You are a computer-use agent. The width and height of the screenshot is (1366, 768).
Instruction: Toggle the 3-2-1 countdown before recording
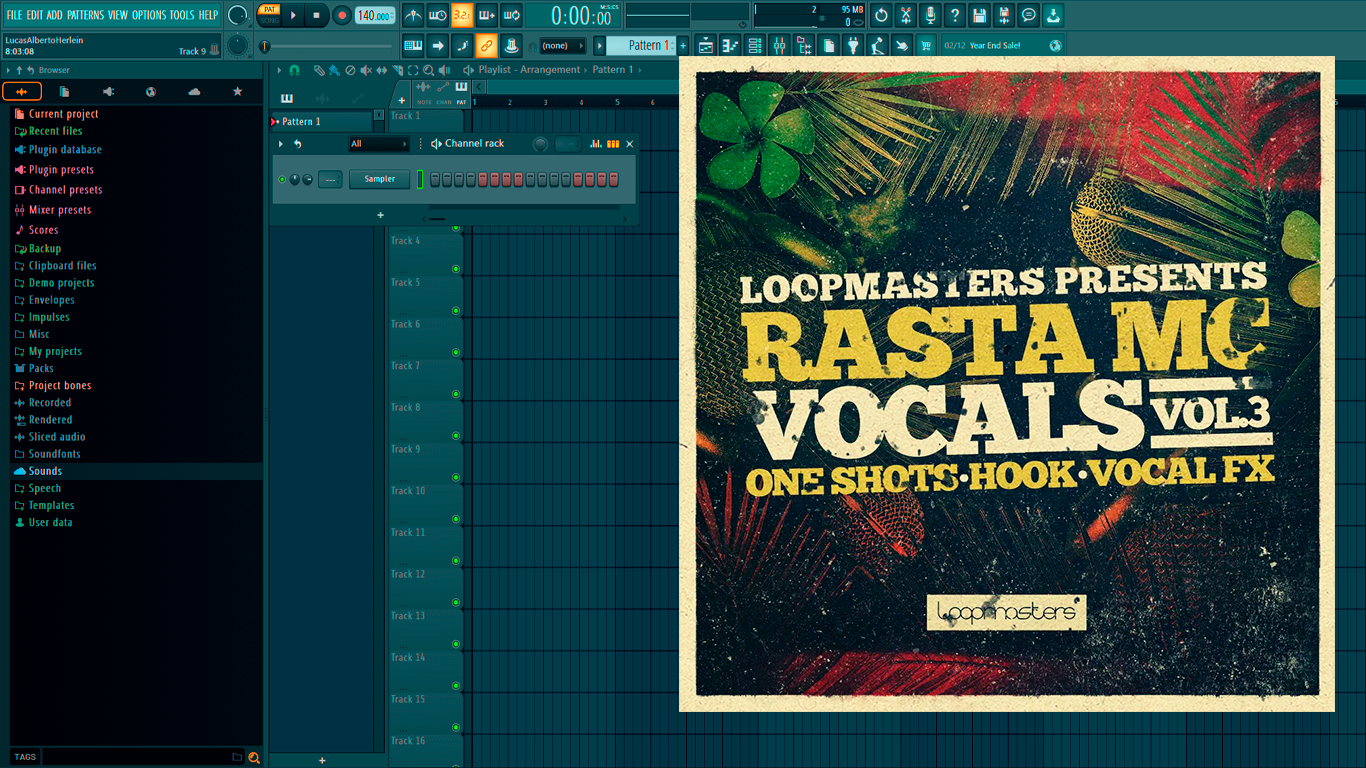(462, 15)
